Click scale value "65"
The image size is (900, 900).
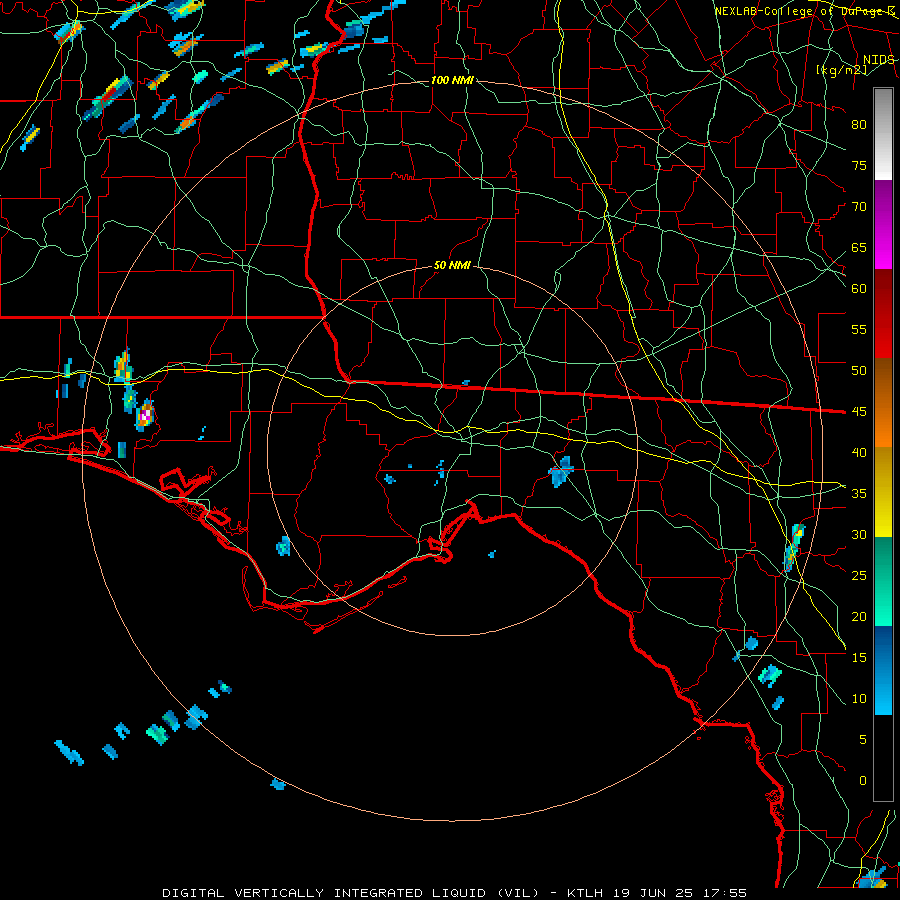point(859,247)
